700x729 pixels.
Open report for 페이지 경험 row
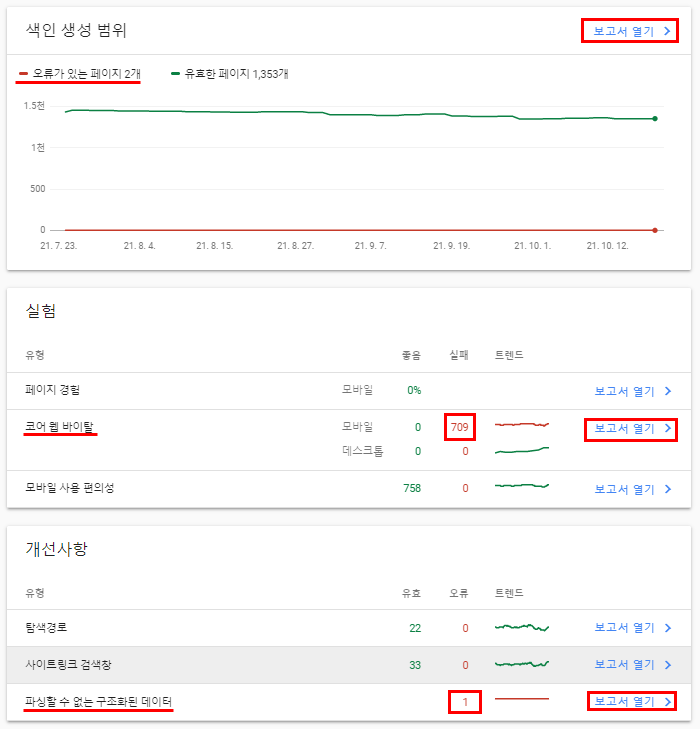coord(625,391)
